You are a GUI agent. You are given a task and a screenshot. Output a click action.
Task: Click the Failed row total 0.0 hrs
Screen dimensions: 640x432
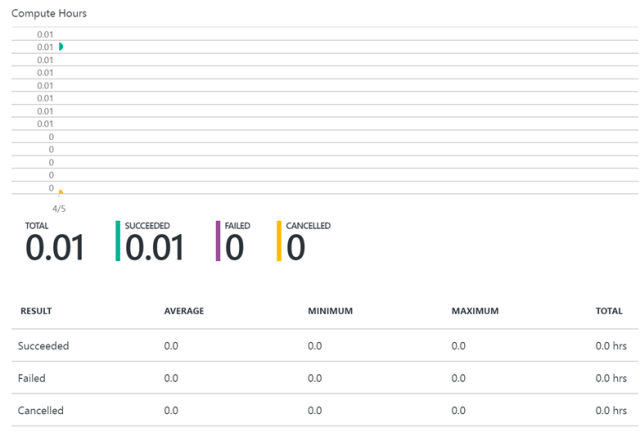click(611, 378)
